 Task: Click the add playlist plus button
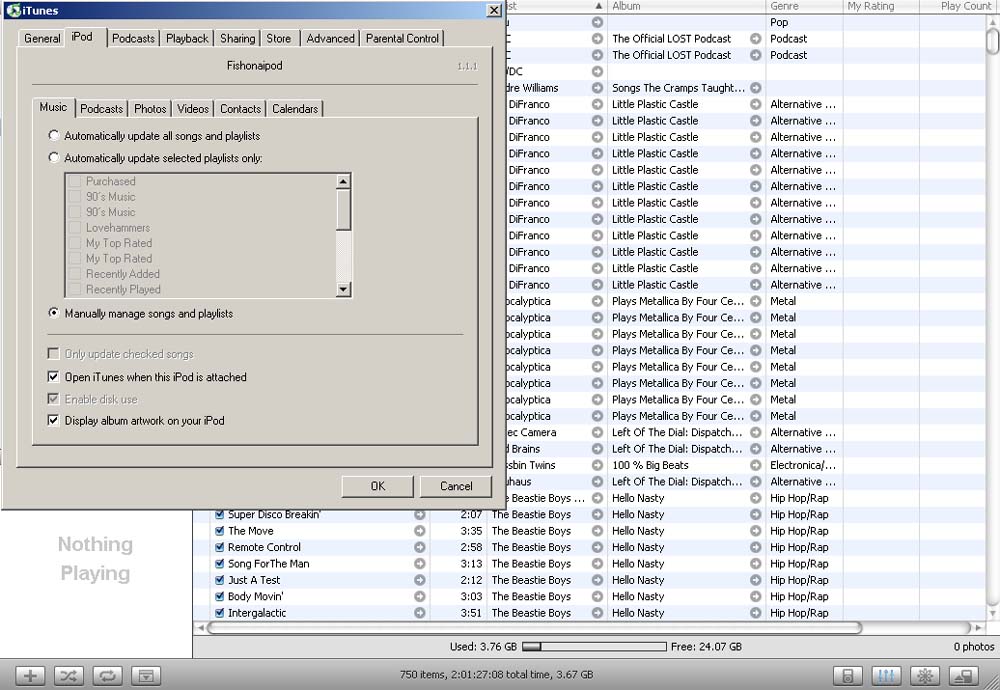tap(30, 676)
